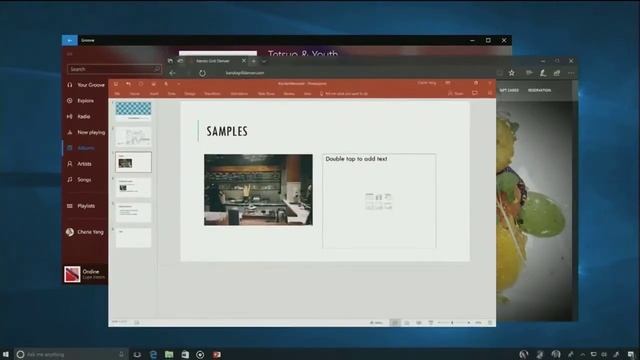Click the SAMPLES slide title

point(227,131)
